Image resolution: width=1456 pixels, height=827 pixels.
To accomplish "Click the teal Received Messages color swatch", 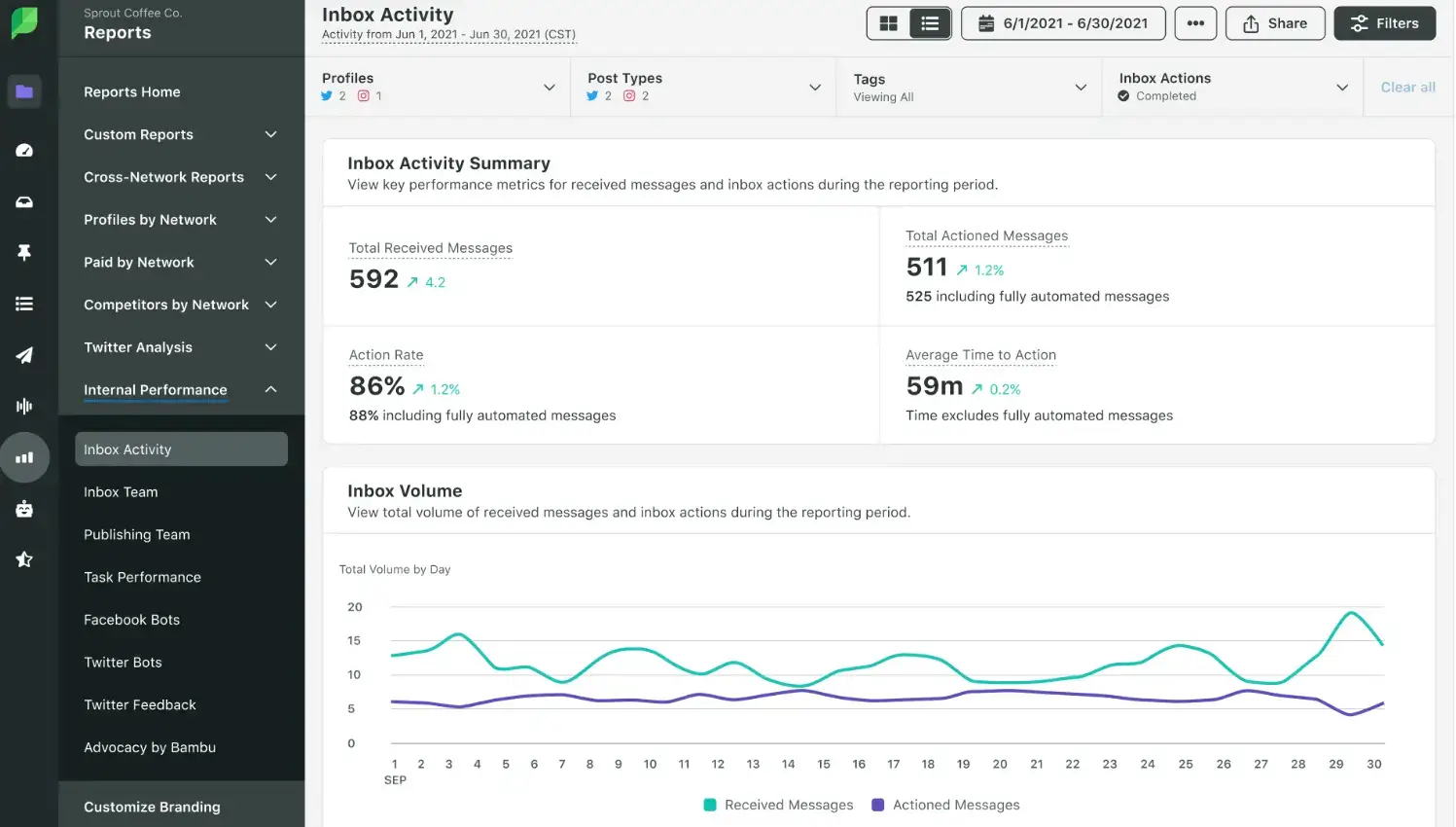I will point(709,805).
